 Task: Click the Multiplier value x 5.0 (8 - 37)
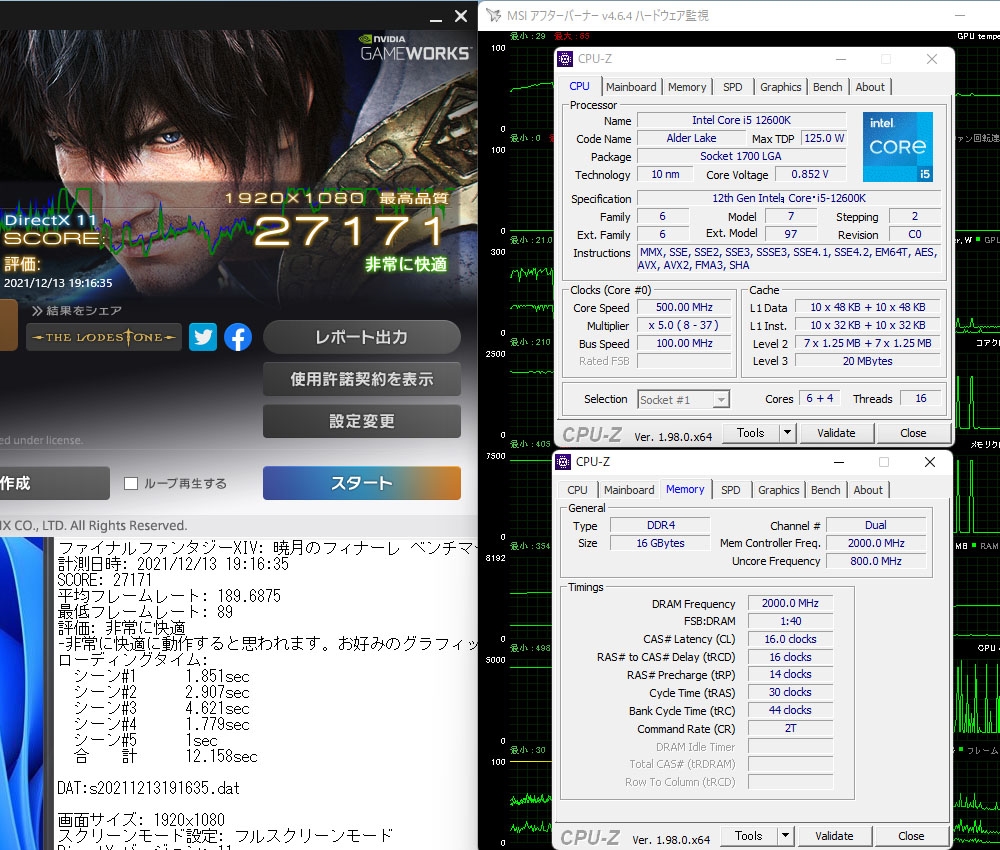click(684, 325)
